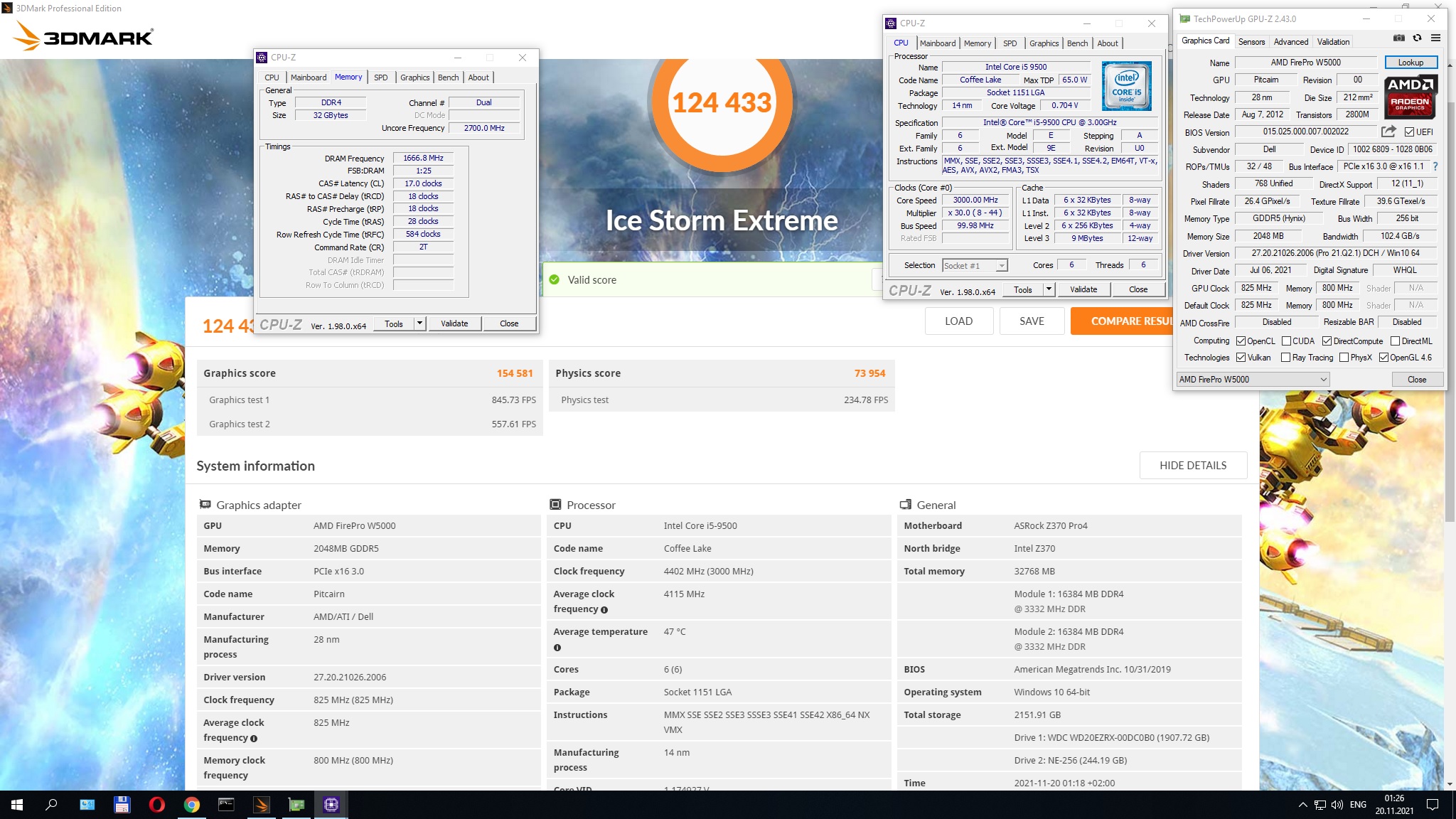Switch to the Sensors tab in GPU-Z
The width and height of the screenshot is (1456, 819).
coord(1251,42)
